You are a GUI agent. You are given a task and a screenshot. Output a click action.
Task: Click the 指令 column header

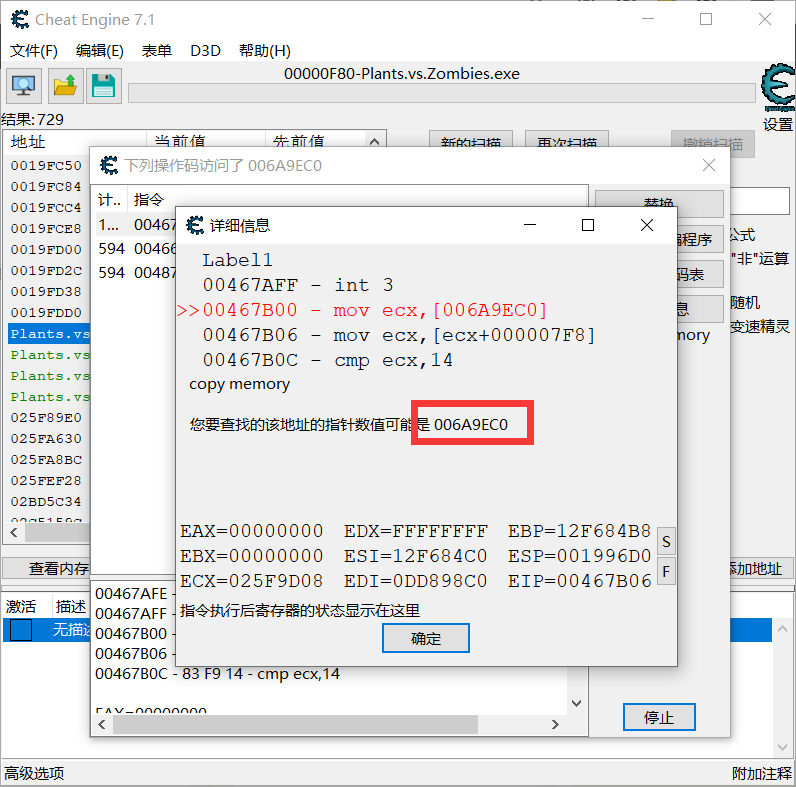149,200
